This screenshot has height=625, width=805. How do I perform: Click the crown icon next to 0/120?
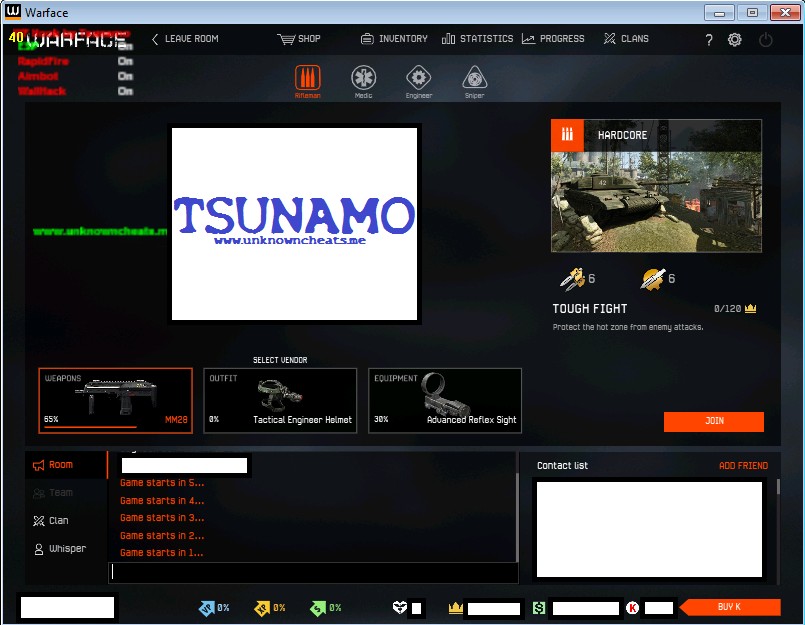pos(751,309)
